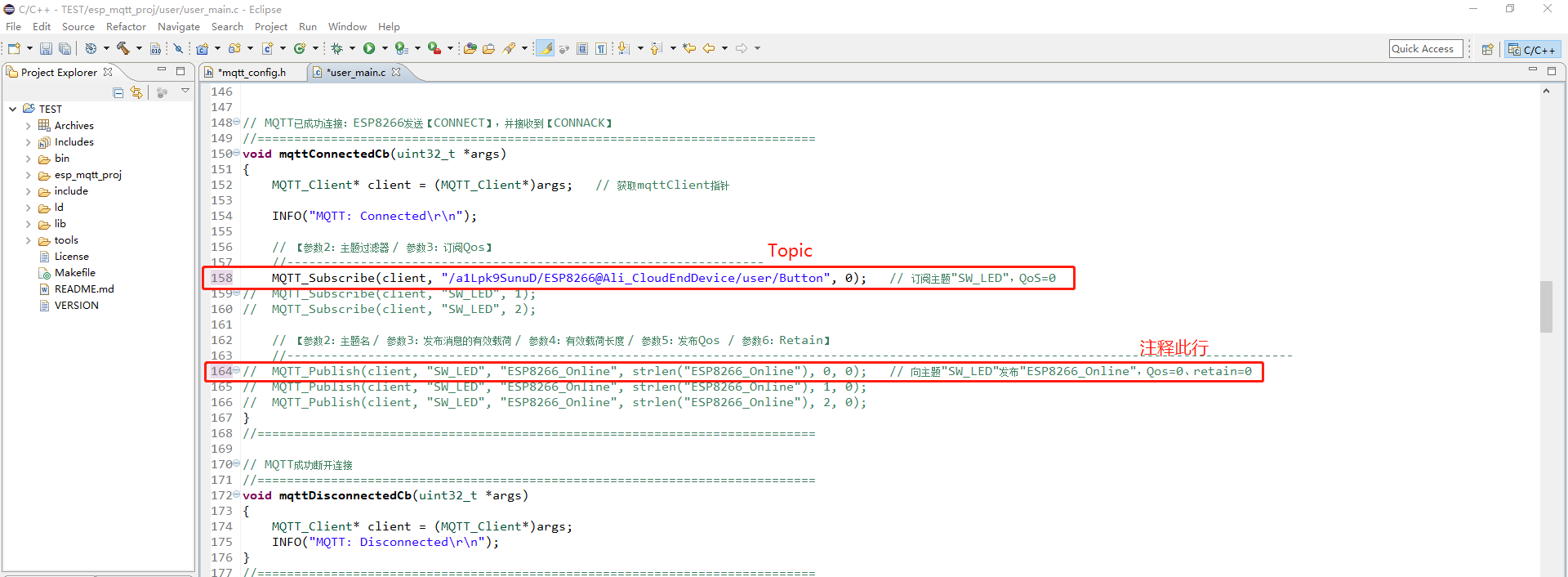Open the dropdown next to New icon
The width and height of the screenshot is (1568, 577).
(29, 48)
